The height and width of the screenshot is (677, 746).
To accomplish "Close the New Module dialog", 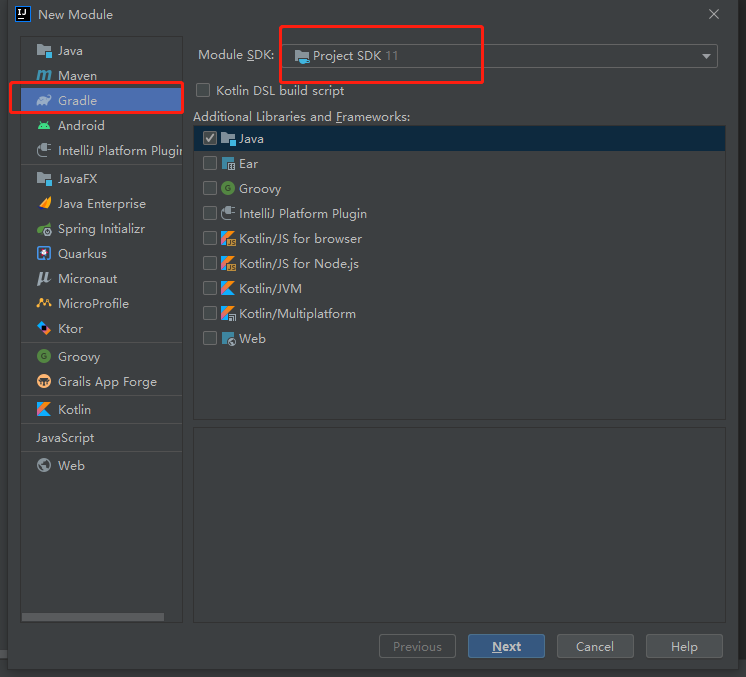I will [x=714, y=14].
